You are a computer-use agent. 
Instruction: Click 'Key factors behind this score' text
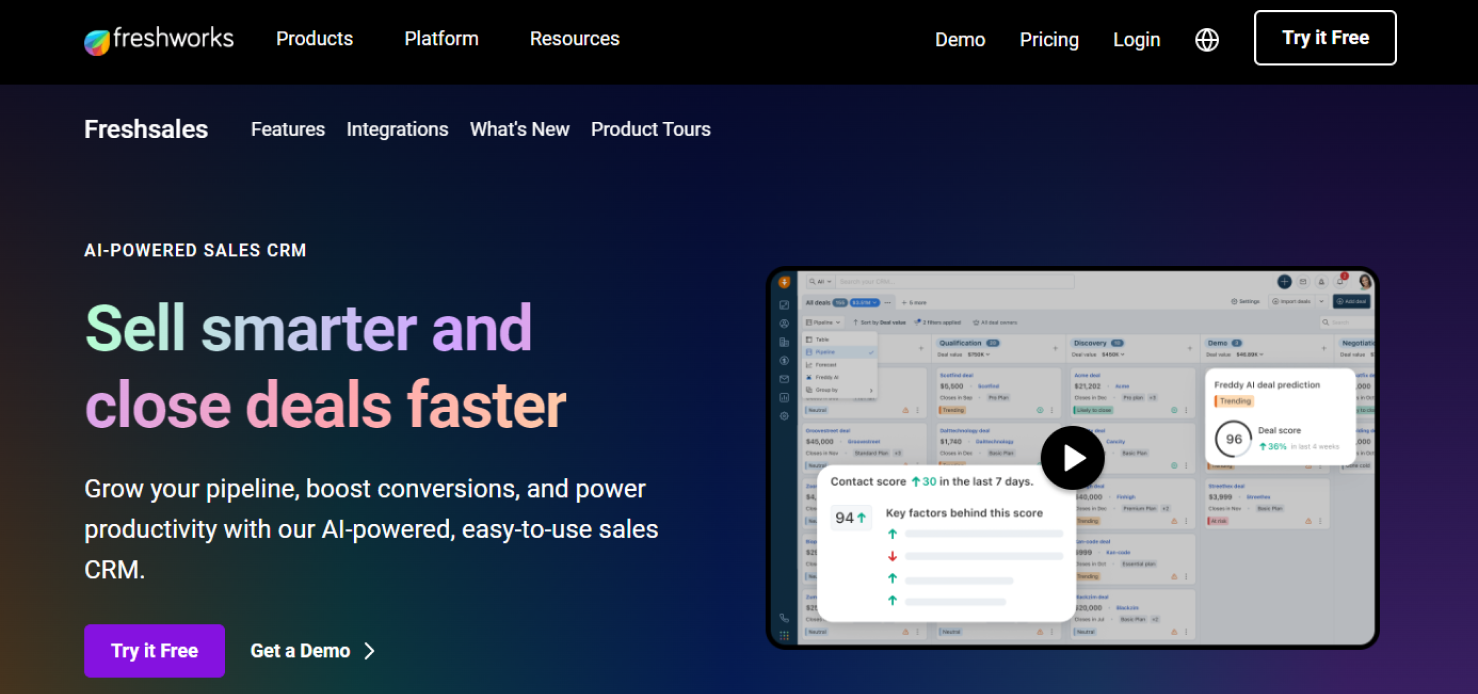[x=964, y=513]
